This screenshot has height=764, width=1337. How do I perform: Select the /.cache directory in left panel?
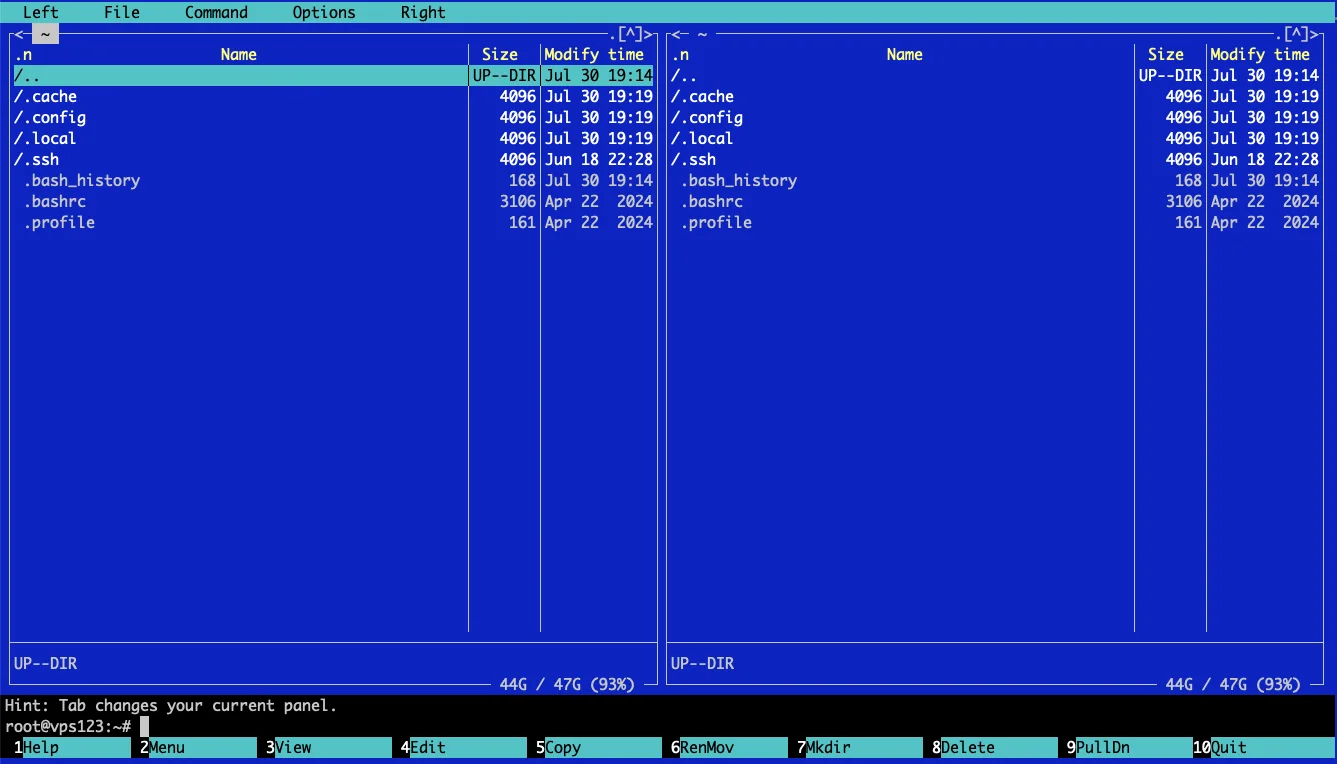[x=334, y=97]
